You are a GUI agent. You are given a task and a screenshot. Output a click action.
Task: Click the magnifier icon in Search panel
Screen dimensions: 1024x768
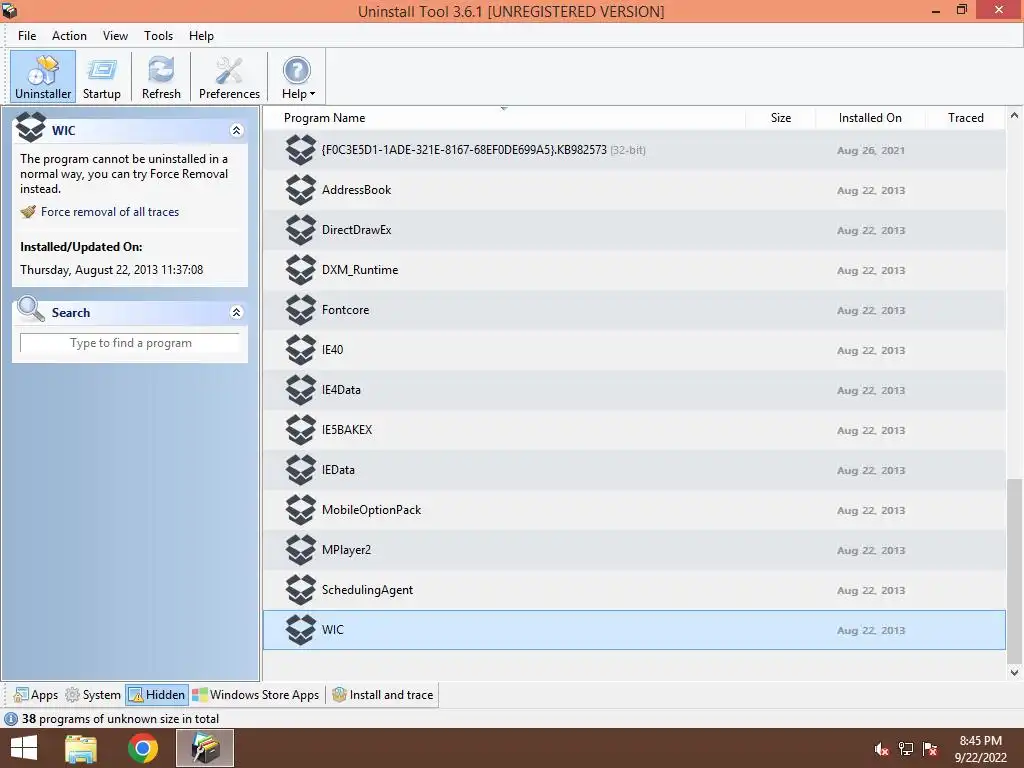(30, 310)
